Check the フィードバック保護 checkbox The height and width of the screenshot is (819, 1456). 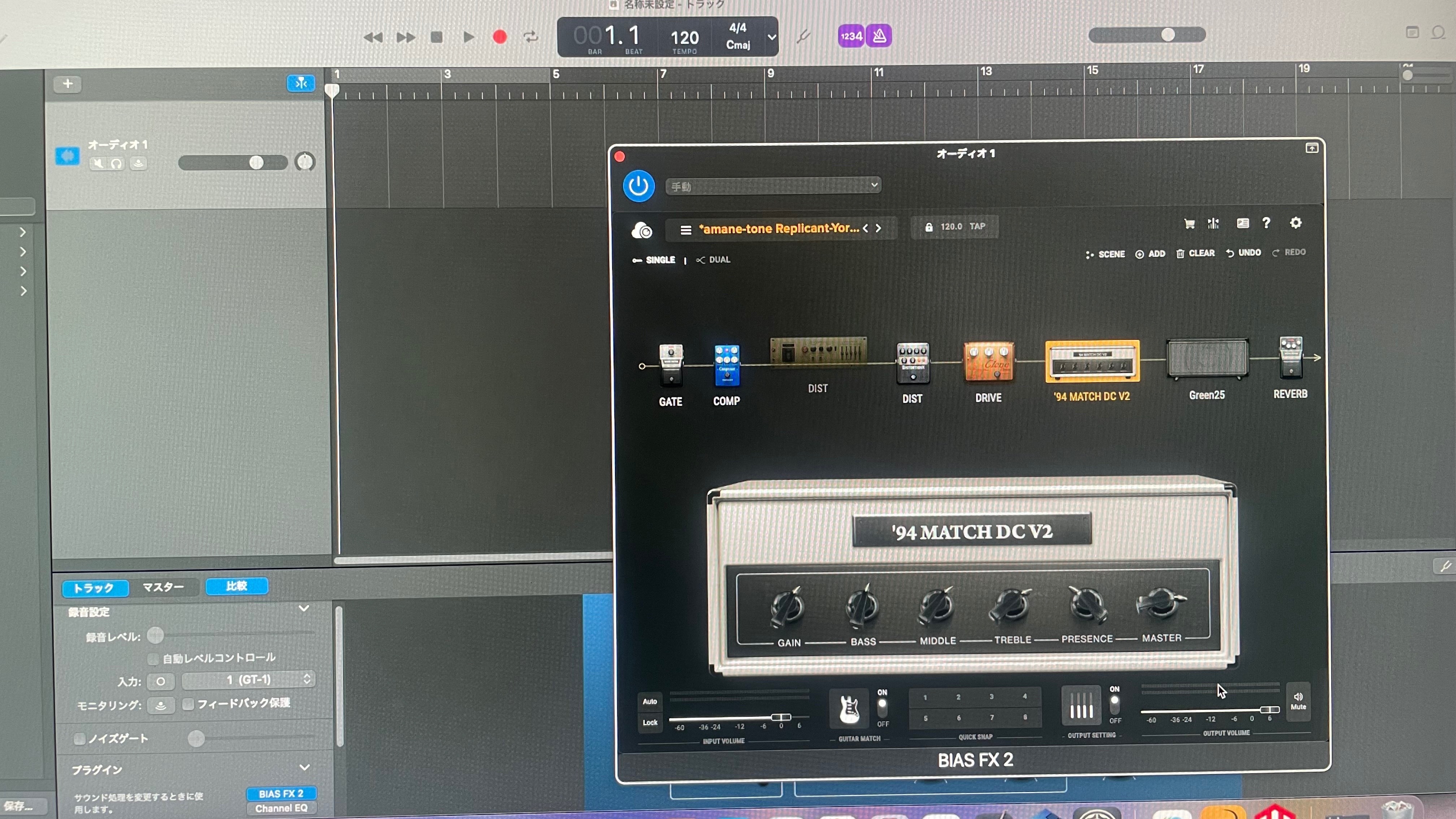188,704
